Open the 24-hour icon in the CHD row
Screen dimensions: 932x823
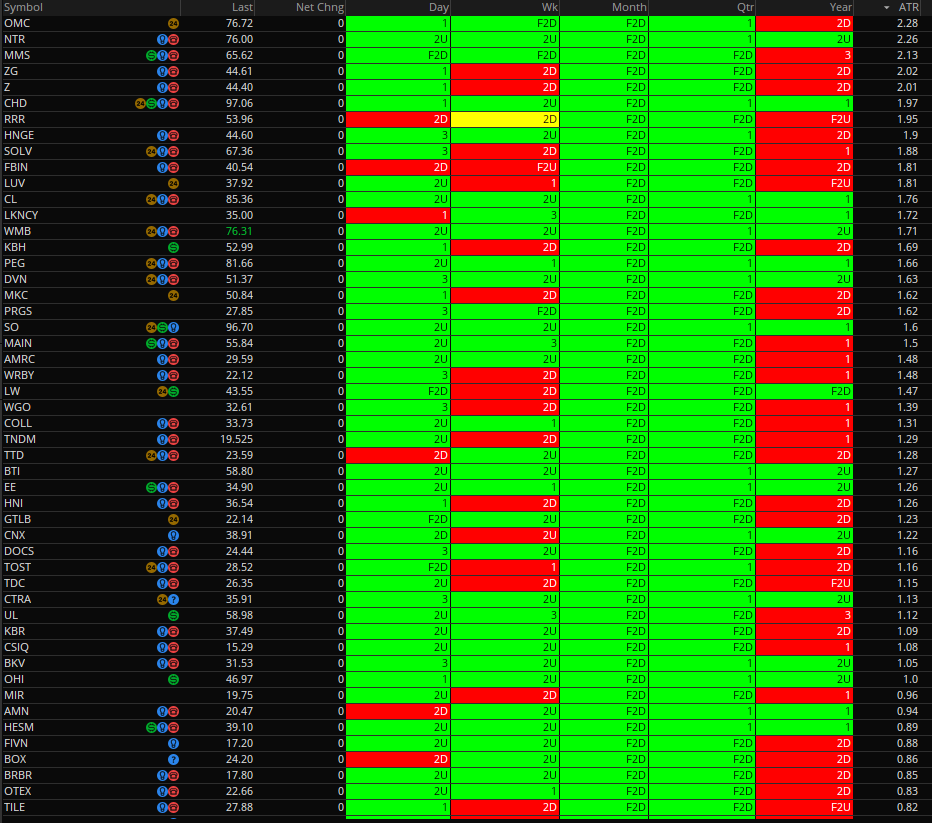click(140, 103)
